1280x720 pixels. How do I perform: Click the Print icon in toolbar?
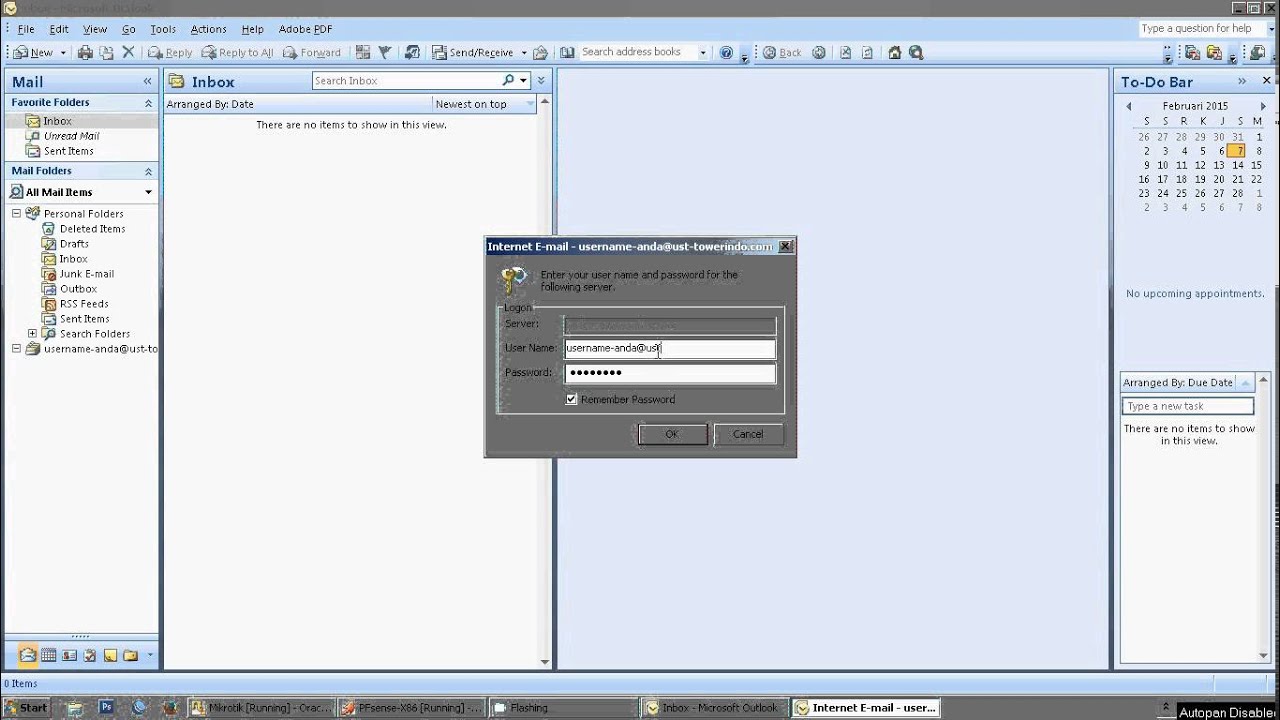[x=85, y=53]
